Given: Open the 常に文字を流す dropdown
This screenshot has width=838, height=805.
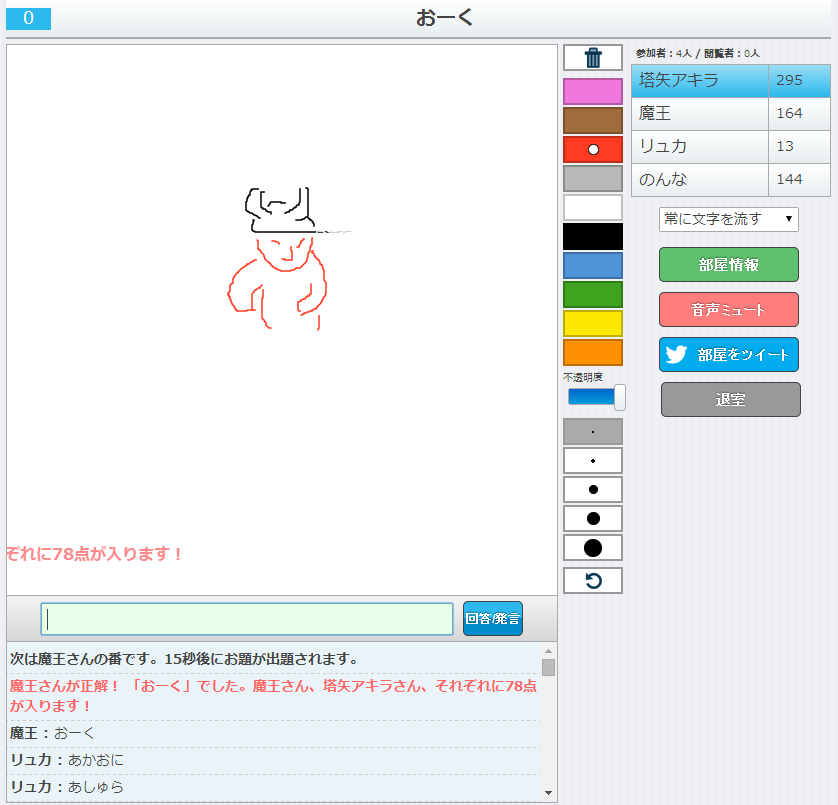Looking at the screenshot, I should (728, 219).
